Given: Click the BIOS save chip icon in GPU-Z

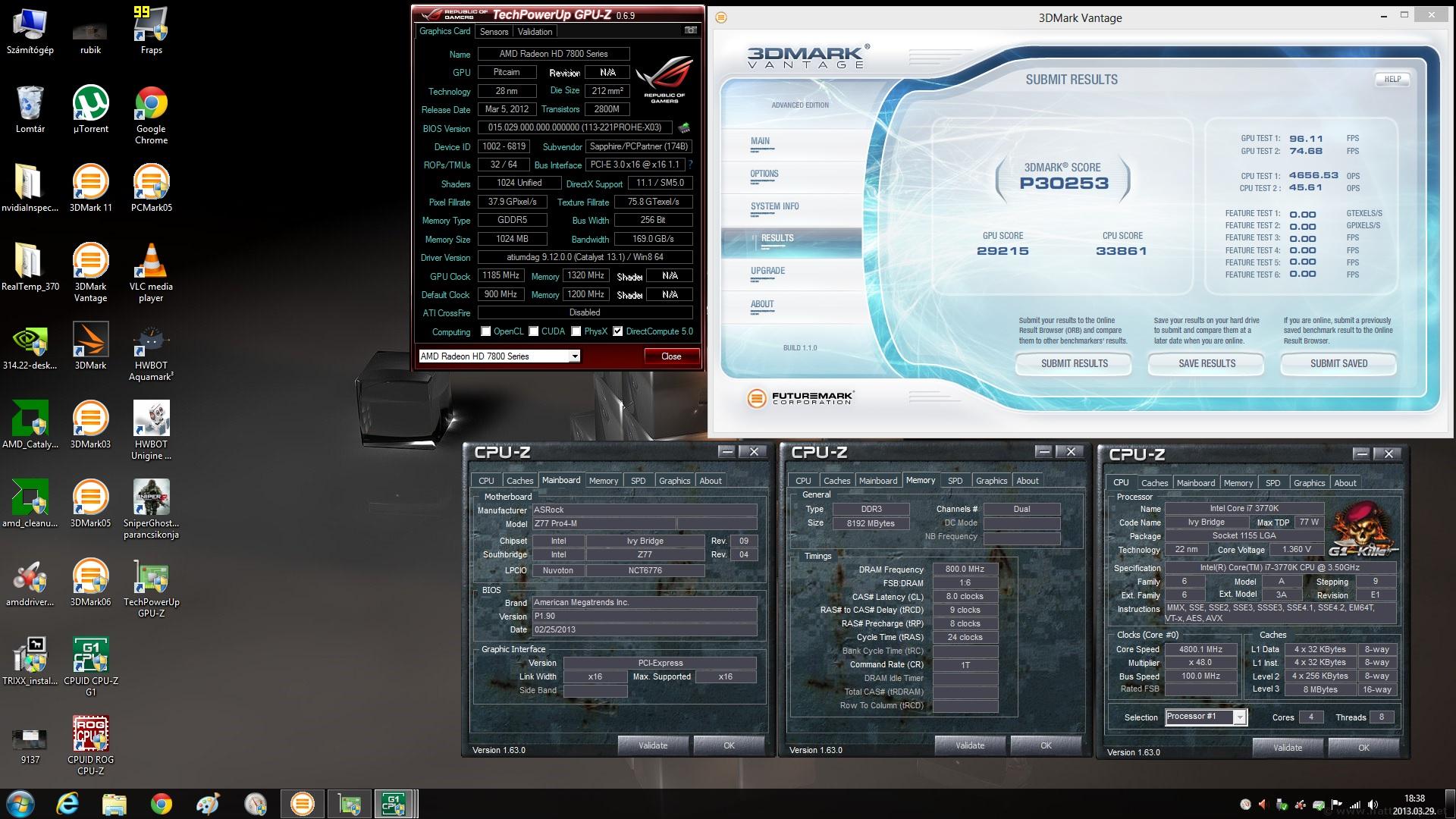Looking at the screenshot, I should coord(684,127).
